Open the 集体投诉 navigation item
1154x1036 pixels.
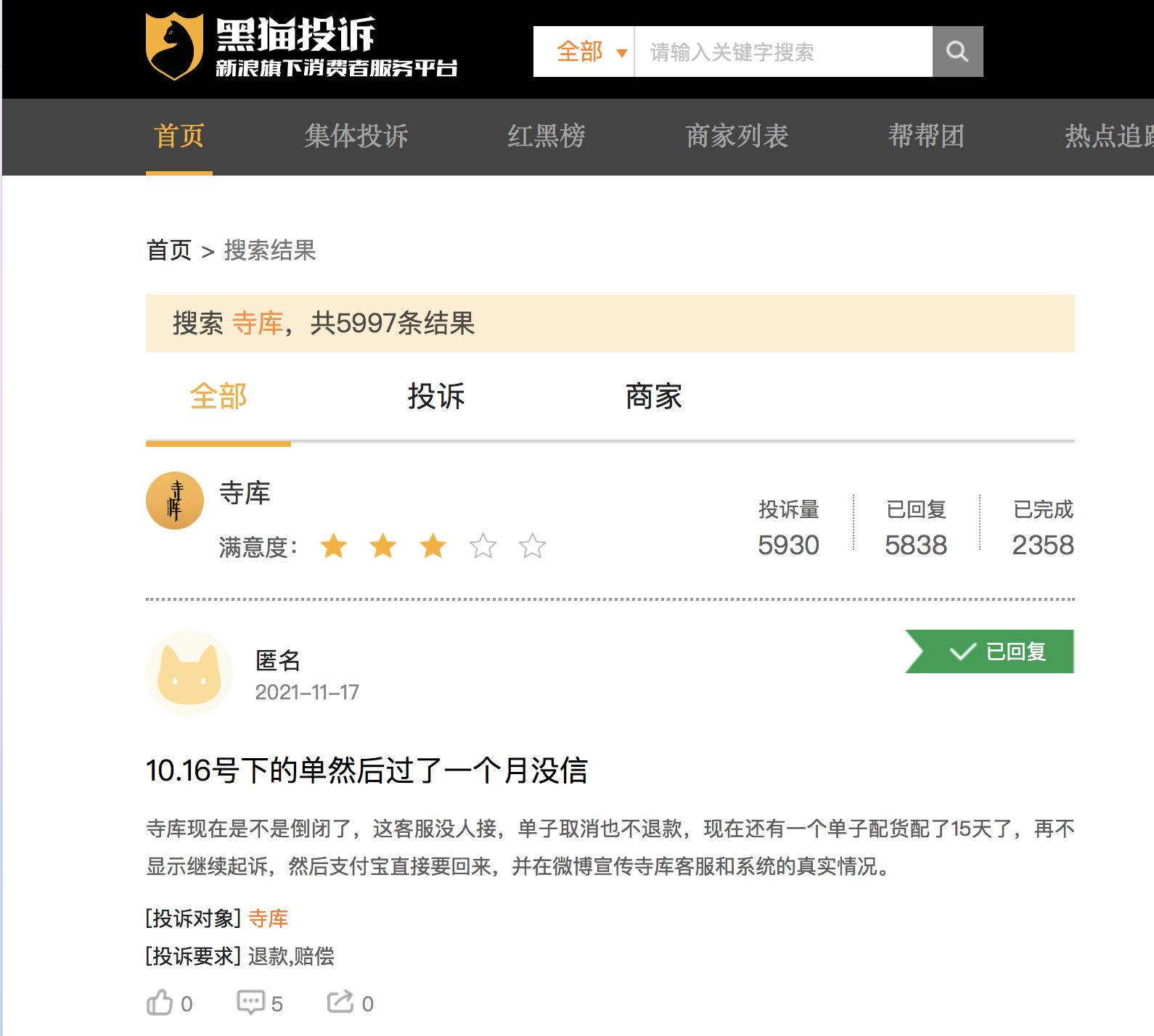pos(356,136)
